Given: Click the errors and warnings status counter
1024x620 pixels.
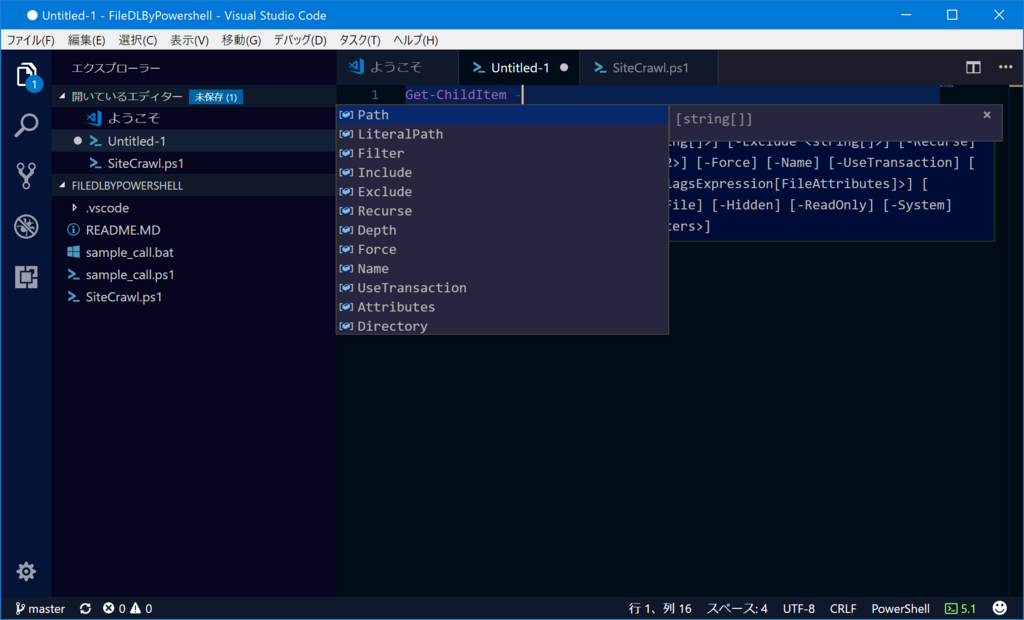Looking at the screenshot, I should [127, 608].
